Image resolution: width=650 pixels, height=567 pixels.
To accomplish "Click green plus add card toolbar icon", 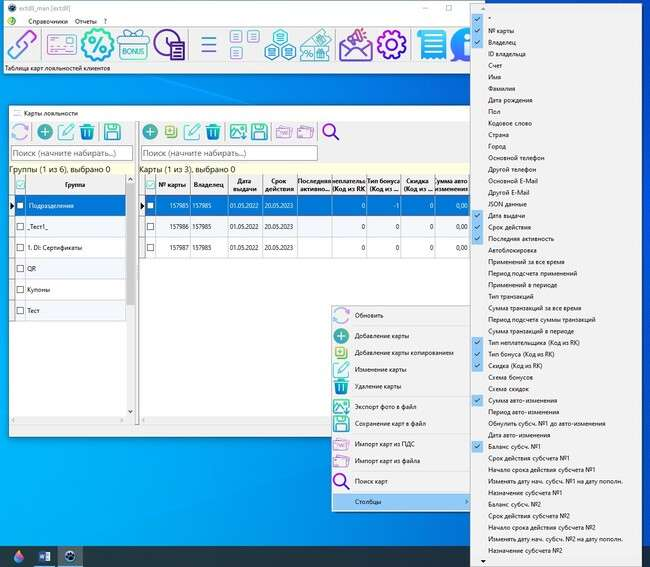I will tap(150, 132).
